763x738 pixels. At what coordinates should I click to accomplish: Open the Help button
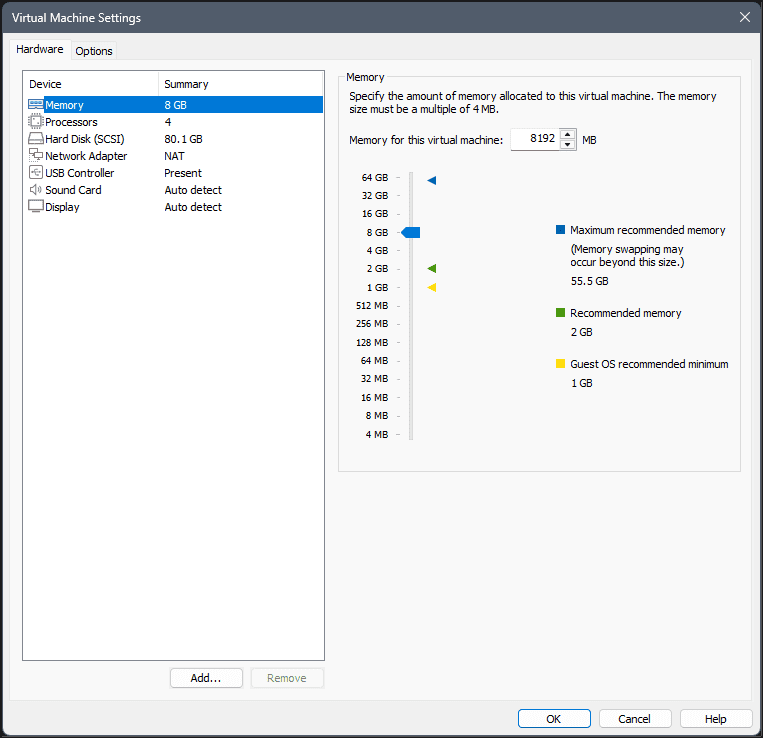click(715, 719)
